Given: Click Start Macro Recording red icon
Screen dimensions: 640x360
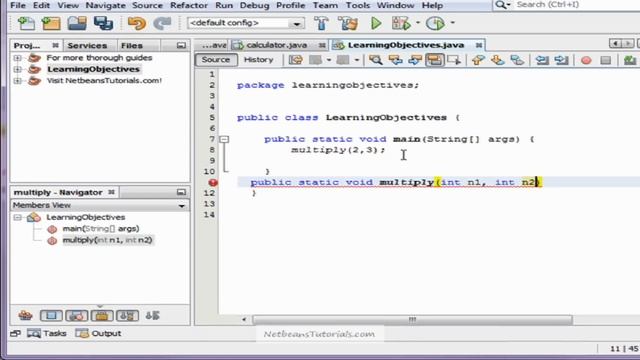Looking at the screenshot, I should tap(586, 60).
